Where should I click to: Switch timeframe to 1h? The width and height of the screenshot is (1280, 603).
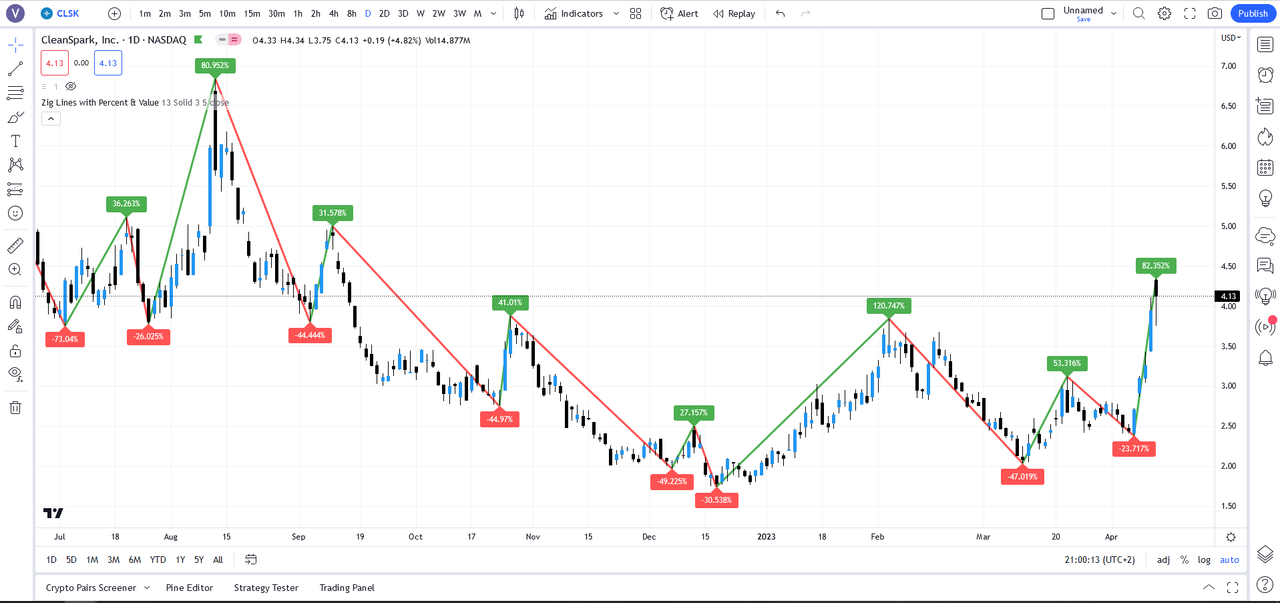(x=298, y=13)
